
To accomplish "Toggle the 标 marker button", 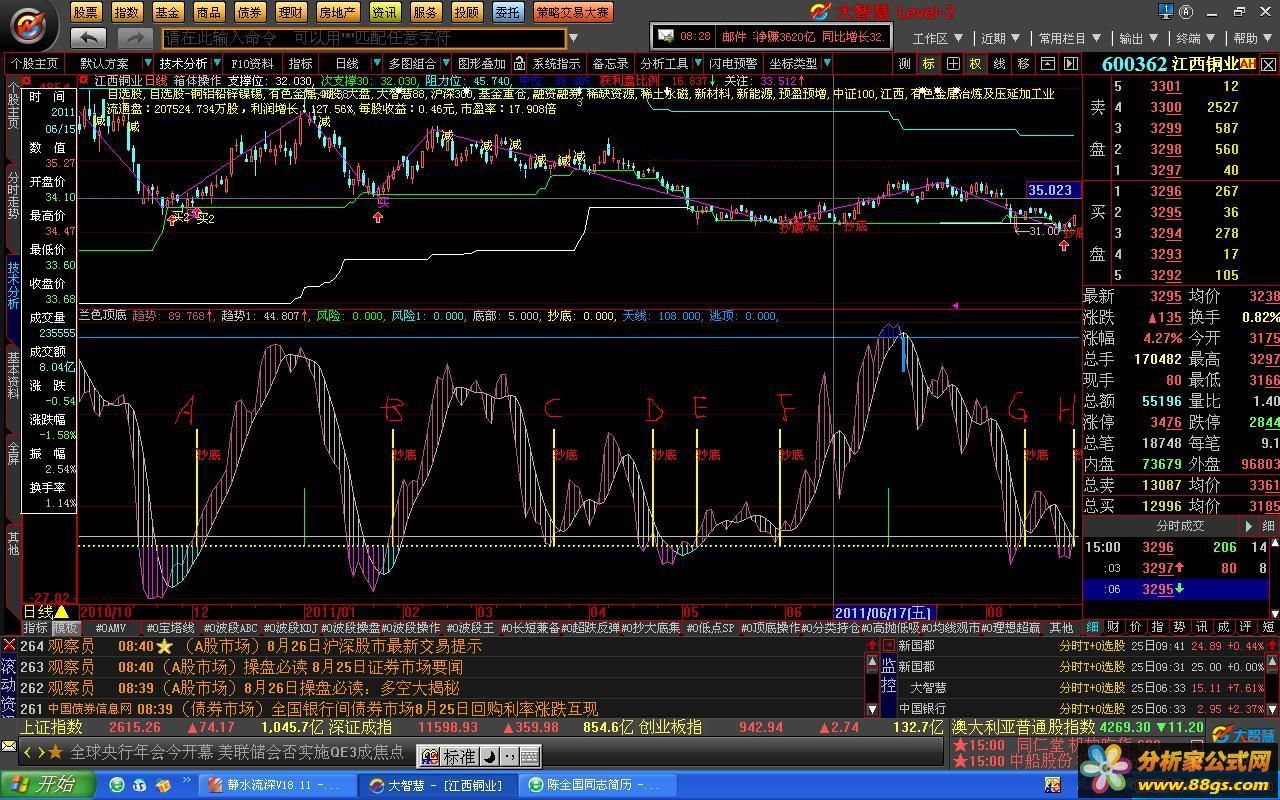I will [929, 63].
